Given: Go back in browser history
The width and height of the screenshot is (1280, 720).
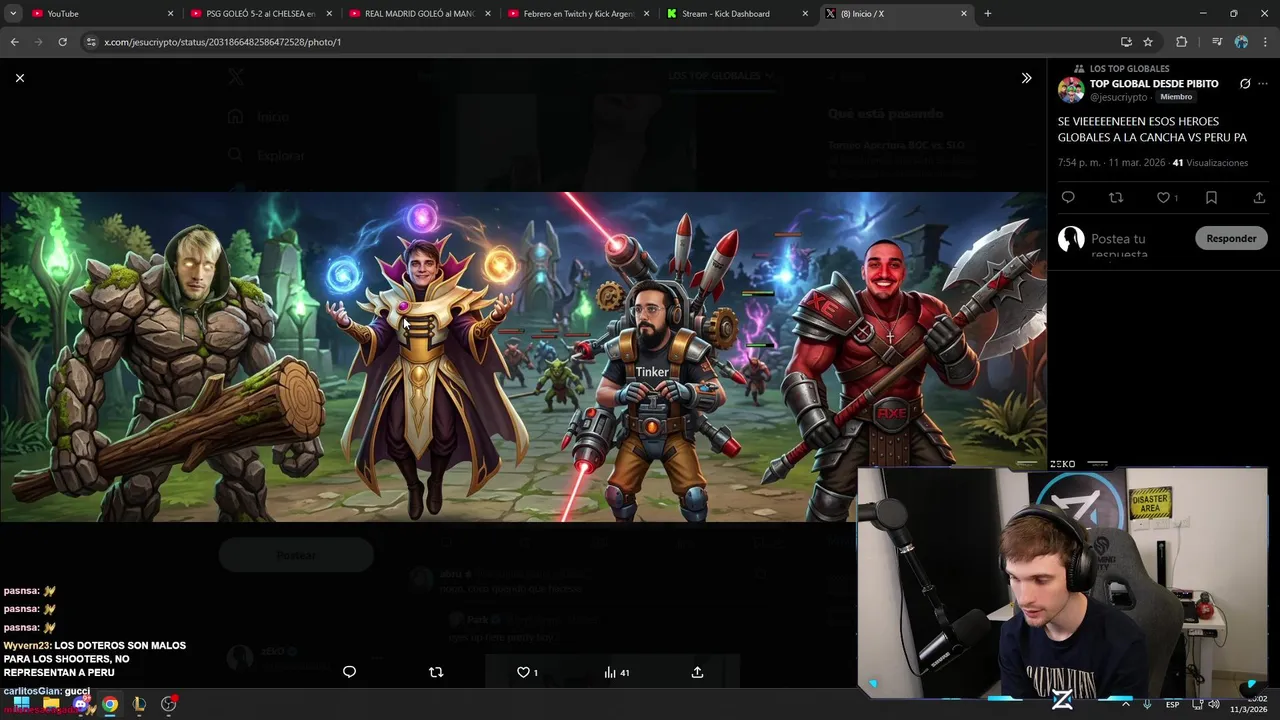Looking at the screenshot, I should (14, 42).
